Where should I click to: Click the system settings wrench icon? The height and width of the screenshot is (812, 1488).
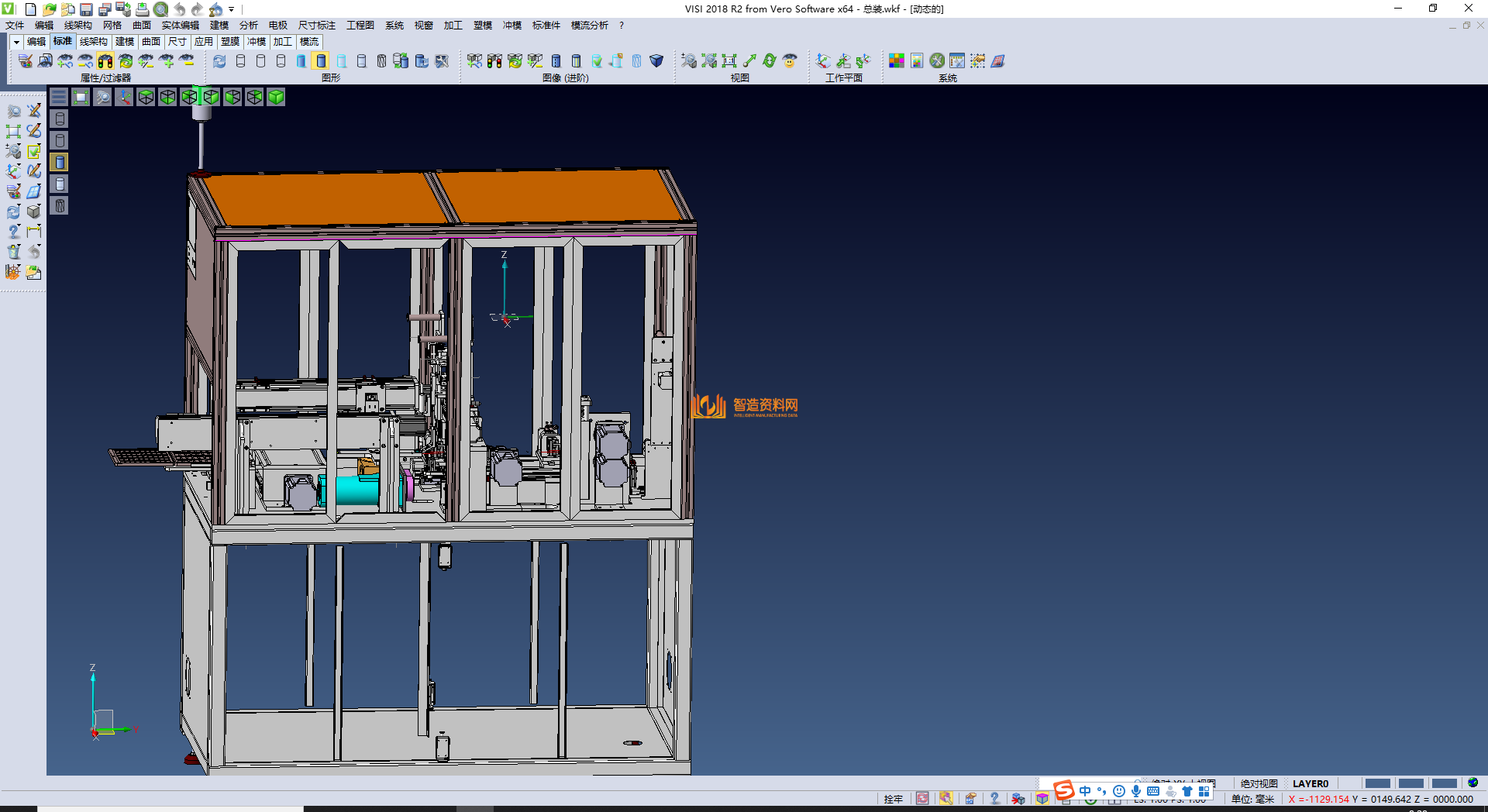click(937, 61)
